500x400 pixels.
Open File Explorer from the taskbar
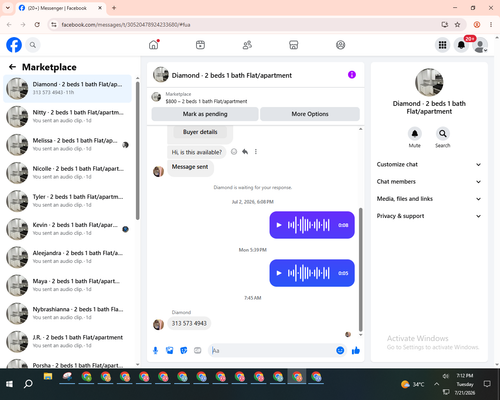pyautogui.click(x=48, y=377)
